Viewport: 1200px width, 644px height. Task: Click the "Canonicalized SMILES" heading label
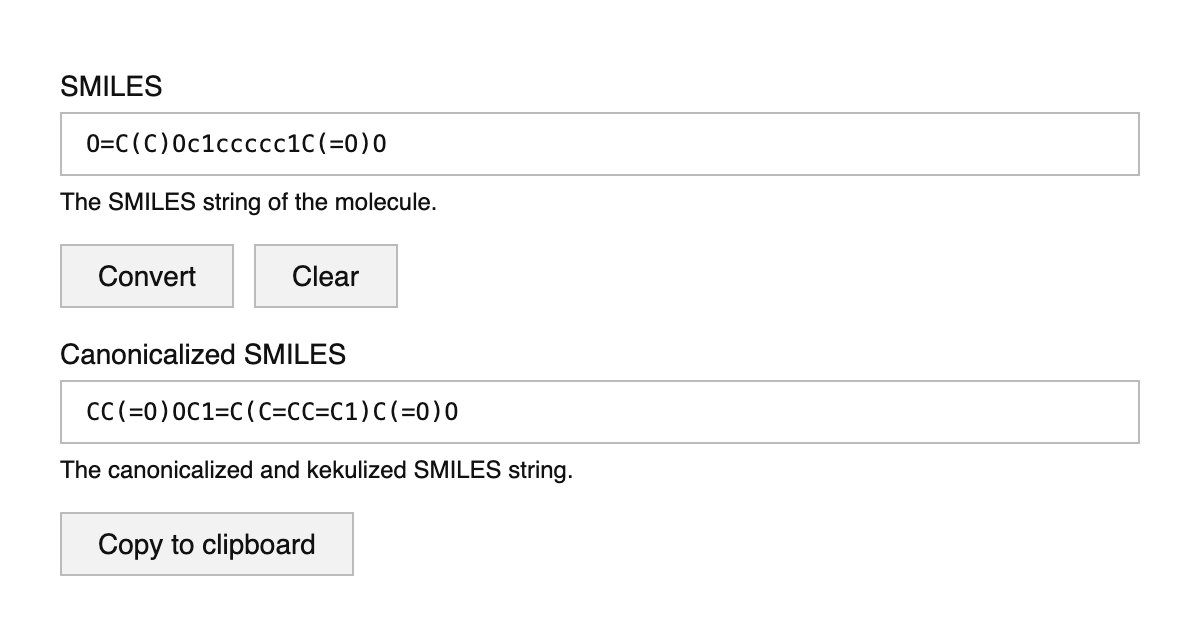tap(203, 354)
